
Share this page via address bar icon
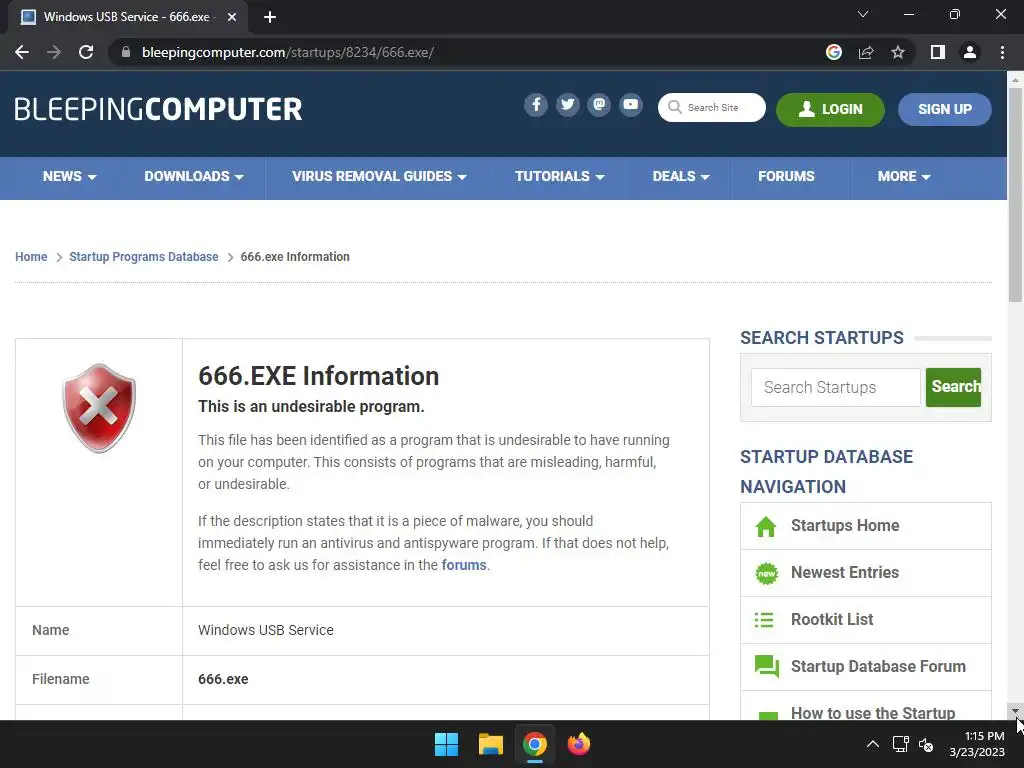click(x=866, y=52)
